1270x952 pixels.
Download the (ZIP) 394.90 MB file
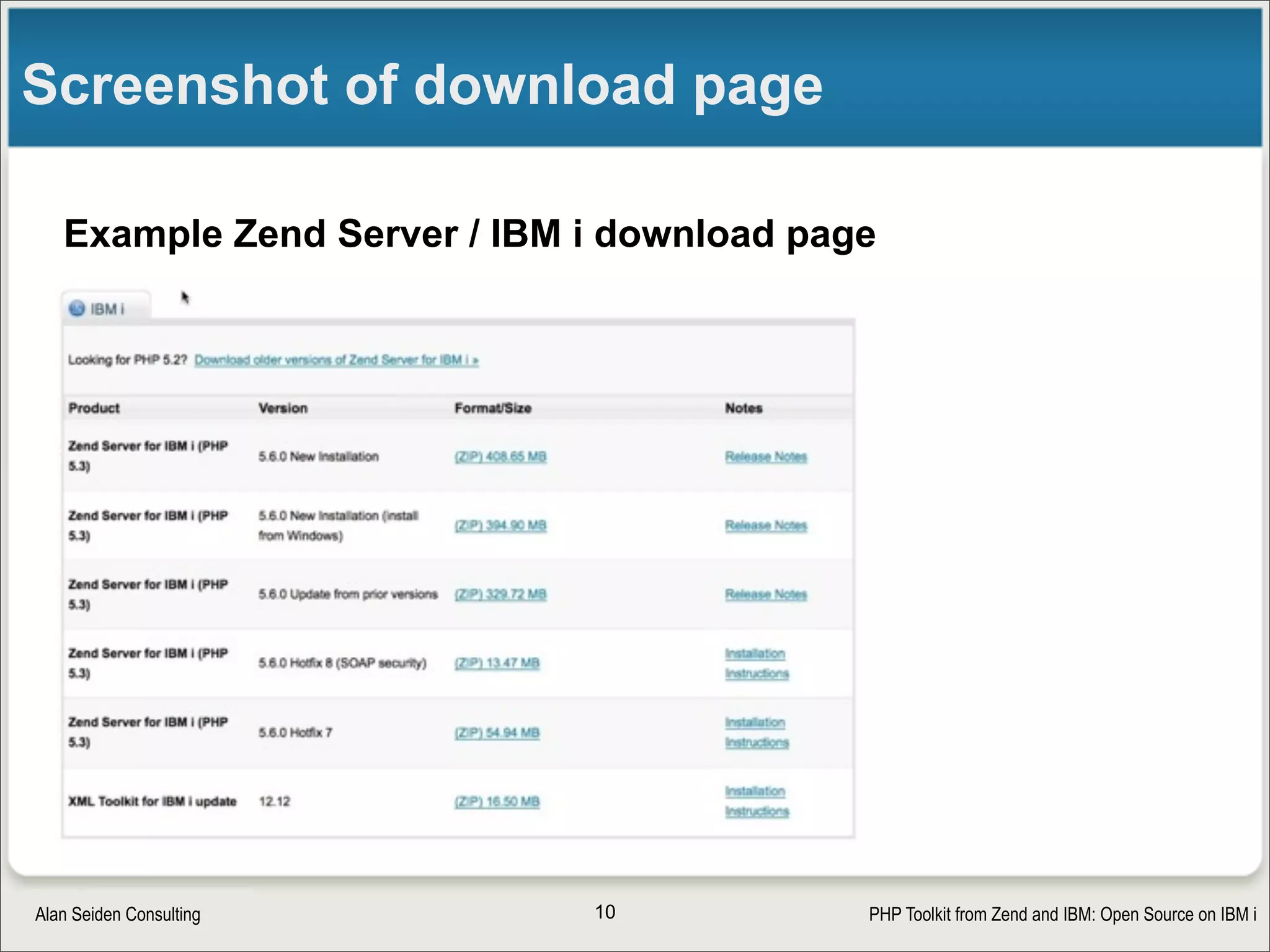pos(500,526)
